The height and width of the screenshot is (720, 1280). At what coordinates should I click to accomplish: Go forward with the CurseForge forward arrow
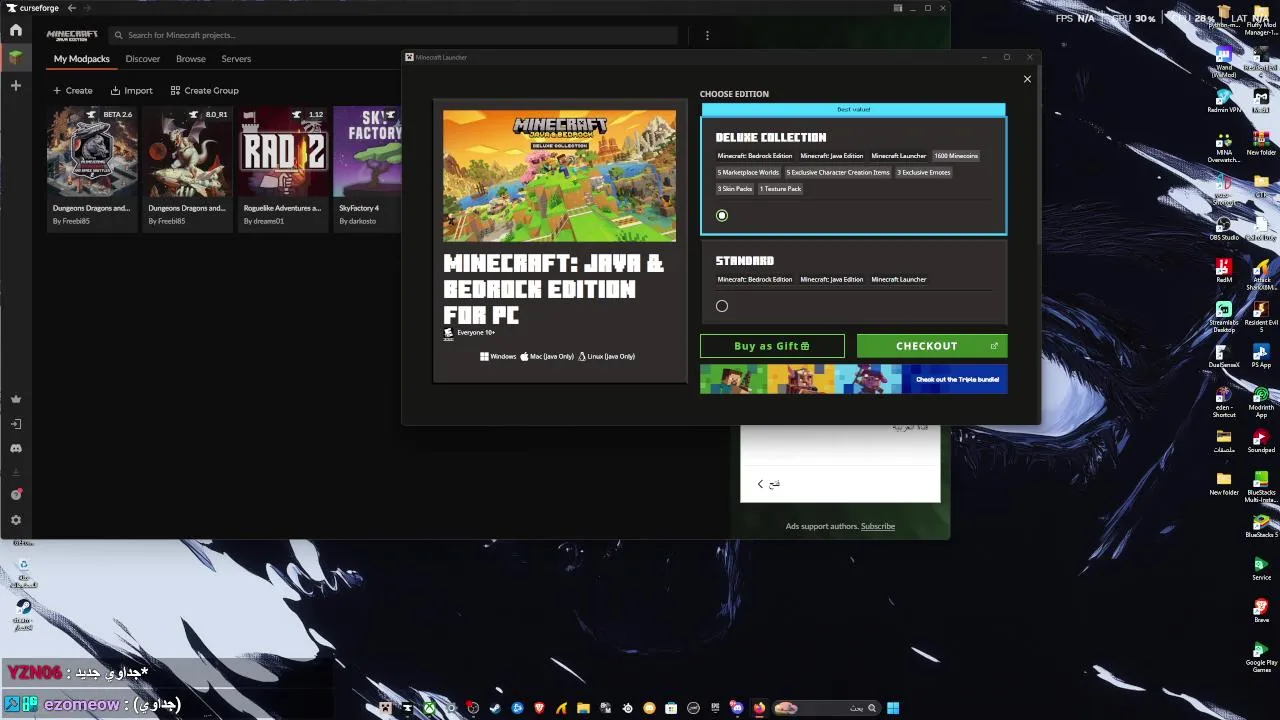[86, 8]
